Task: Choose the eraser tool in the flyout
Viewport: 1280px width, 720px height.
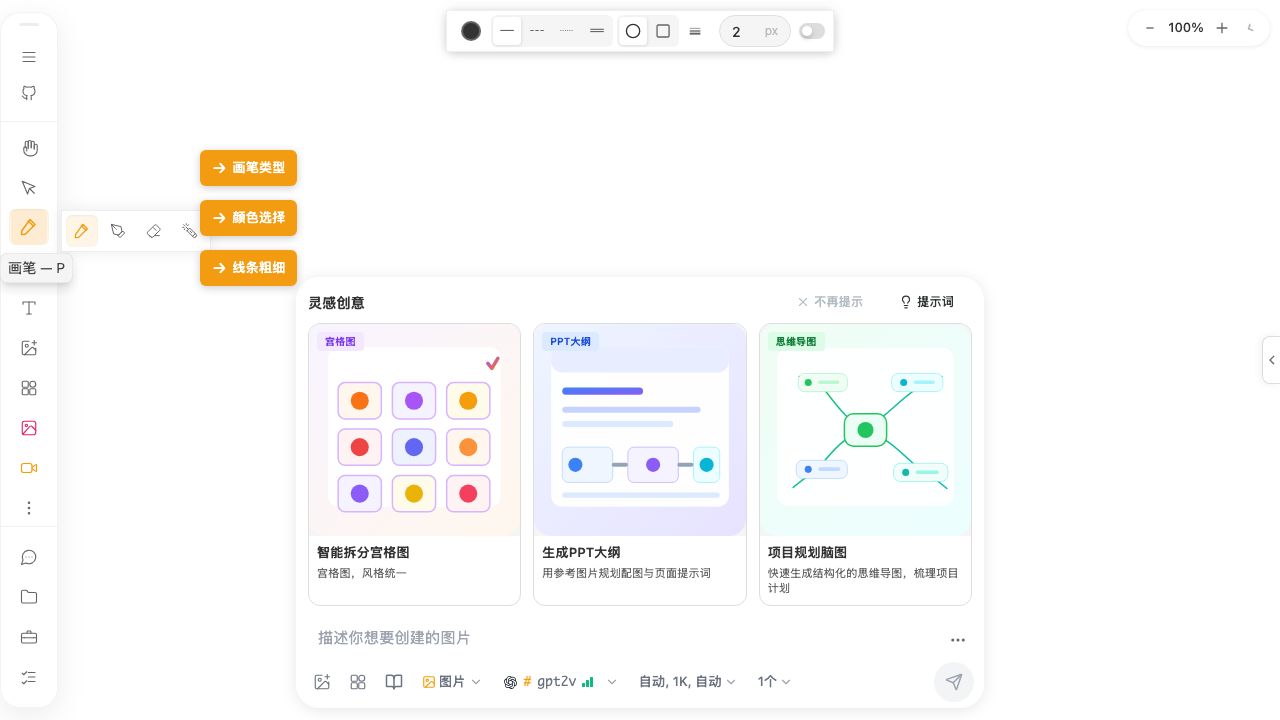Action: pos(154,231)
